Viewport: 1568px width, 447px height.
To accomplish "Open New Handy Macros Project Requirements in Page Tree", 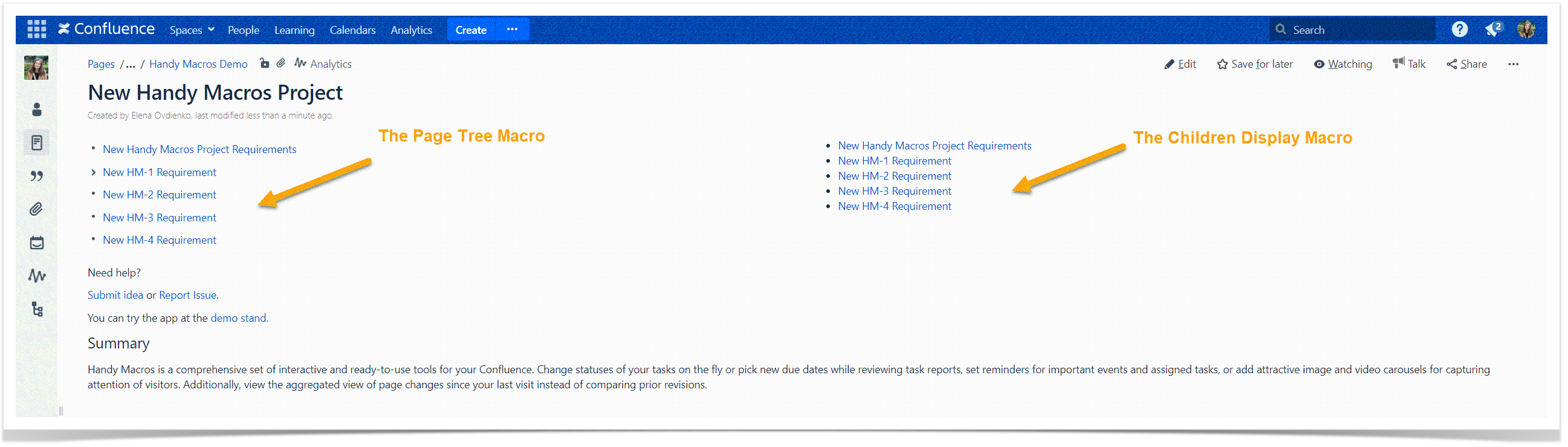I will pyautogui.click(x=199, y=149).
